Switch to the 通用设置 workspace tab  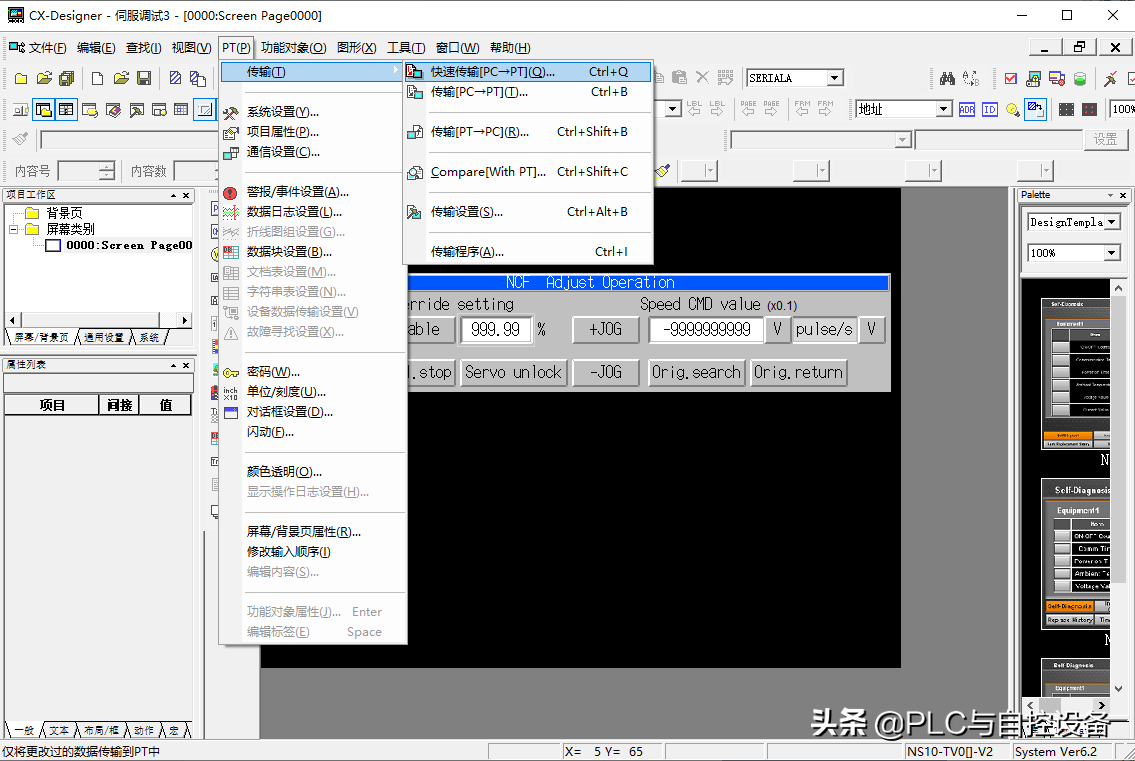coord(104,338)
